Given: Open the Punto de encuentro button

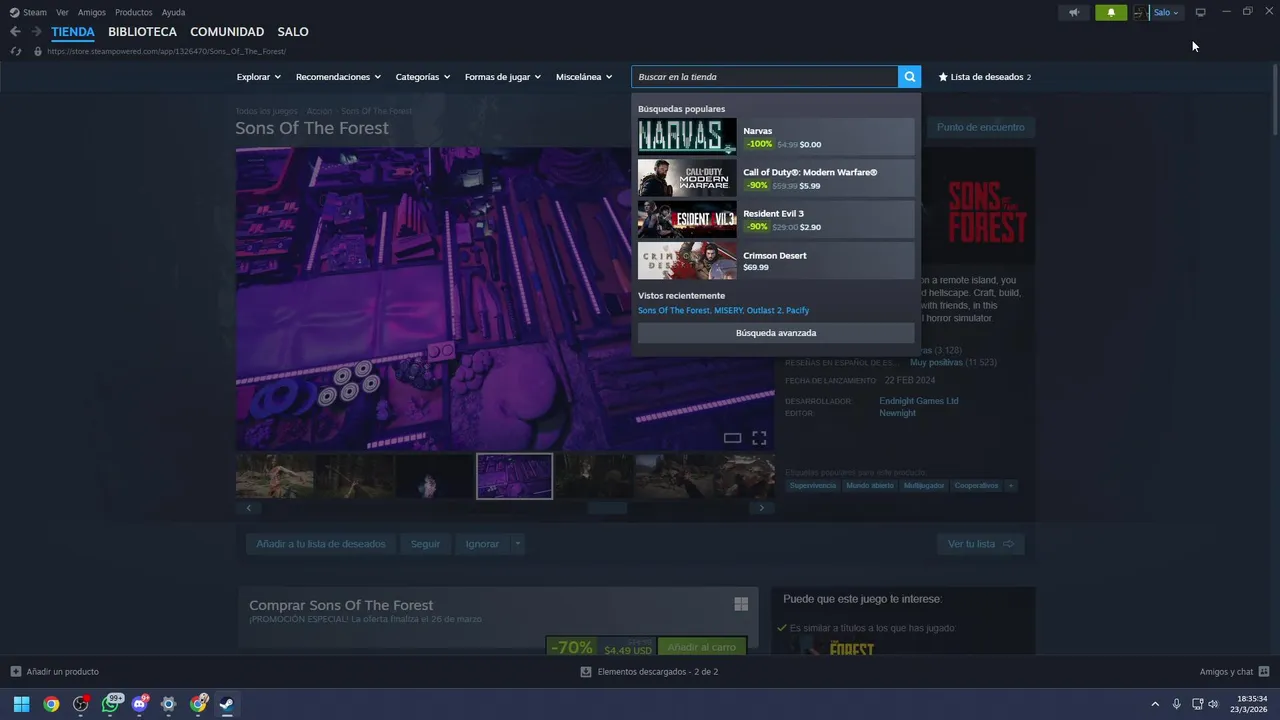Looking at the screenshot, I should (x=981, y=128).
